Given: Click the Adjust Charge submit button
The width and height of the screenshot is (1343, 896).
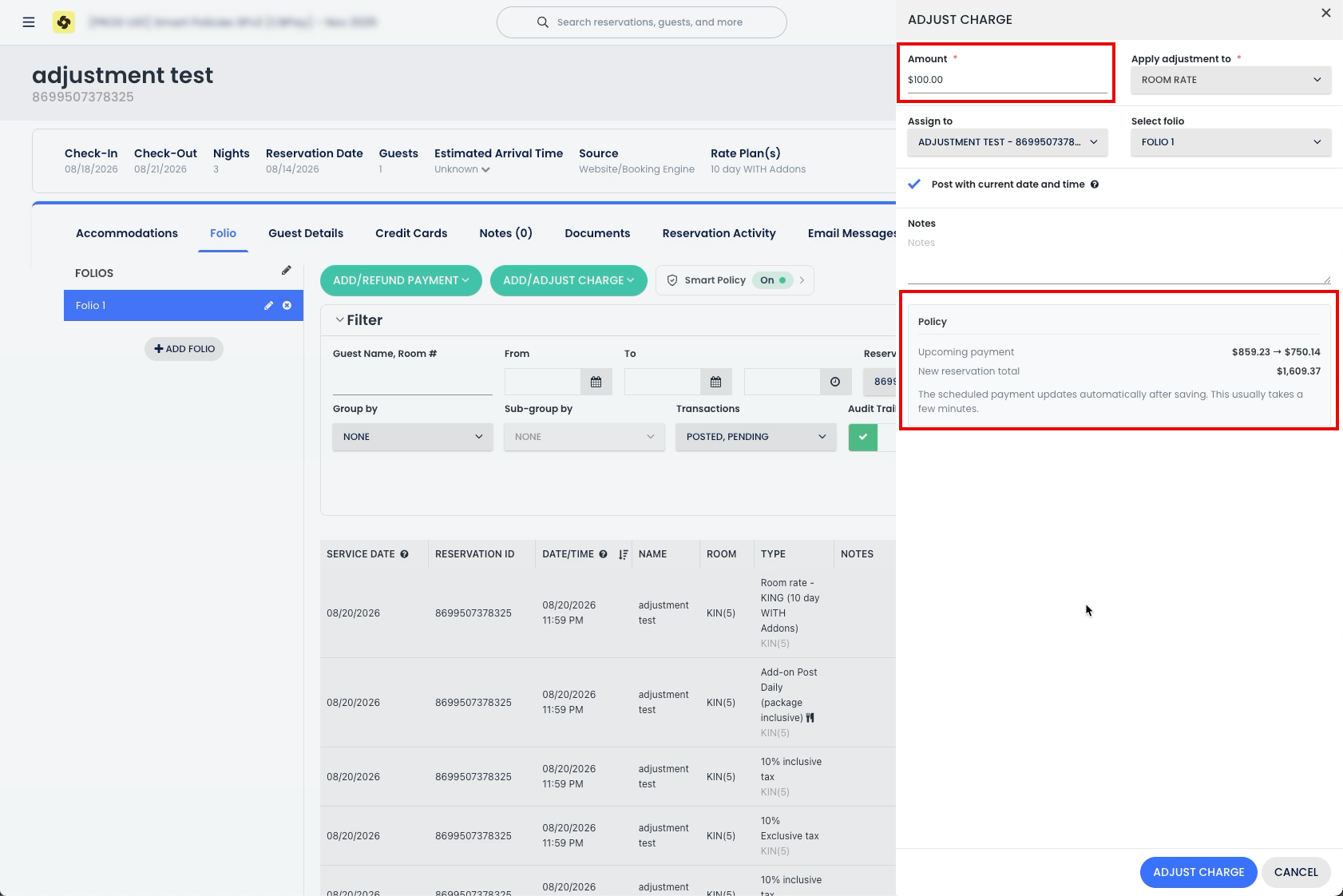Looking at the screenshot, I should tap(1198, 872).
